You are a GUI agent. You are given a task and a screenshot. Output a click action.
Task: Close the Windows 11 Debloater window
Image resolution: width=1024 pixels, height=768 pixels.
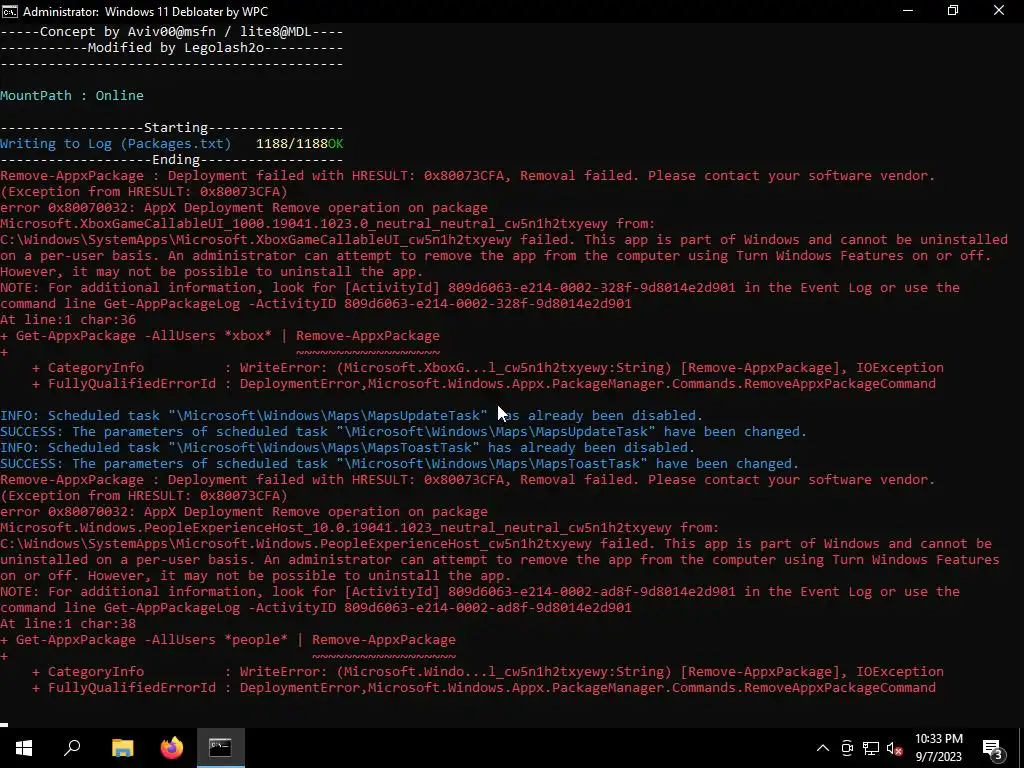(999, 11)
